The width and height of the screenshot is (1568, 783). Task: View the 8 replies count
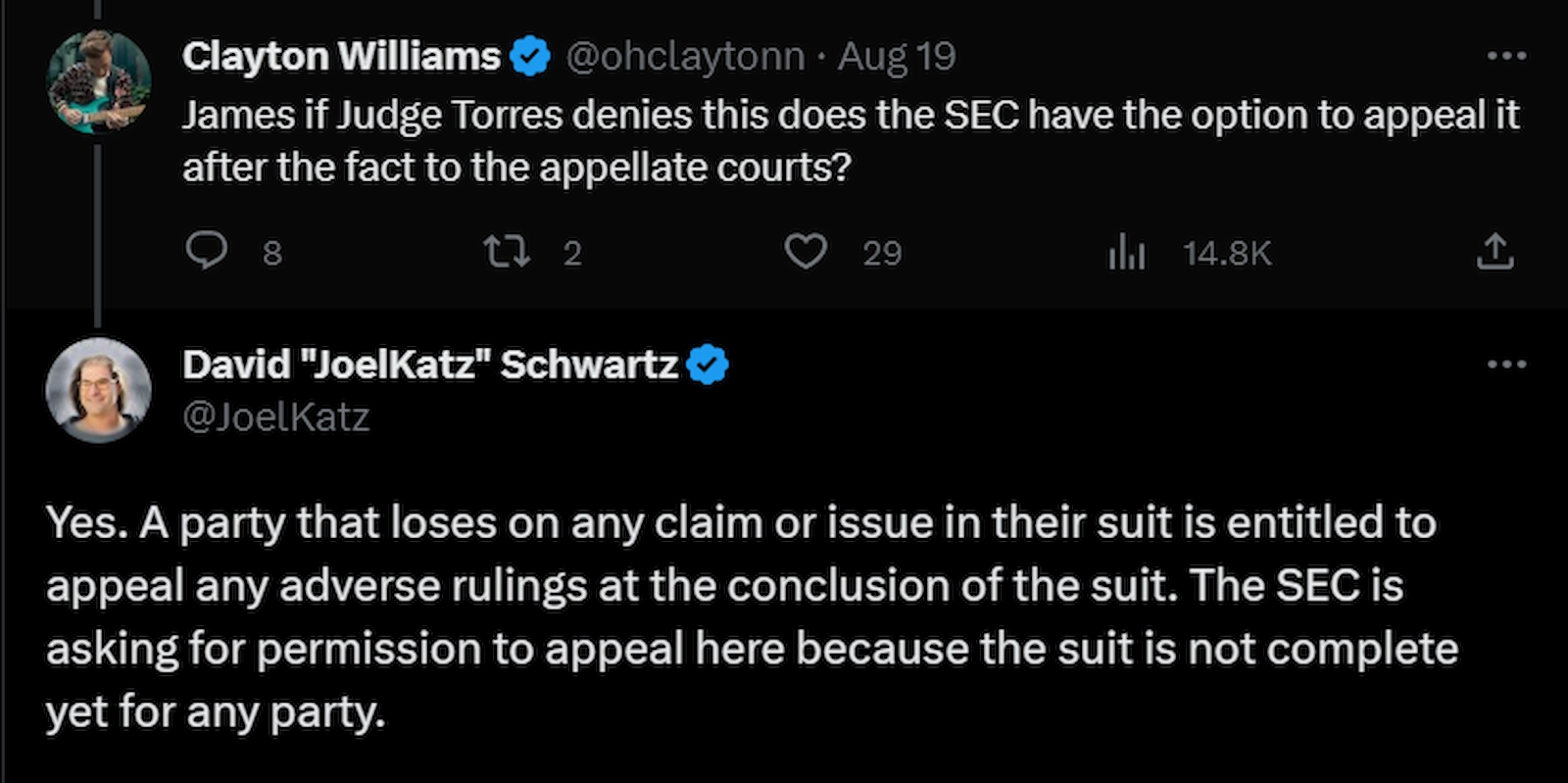click(x=269, y=252)
